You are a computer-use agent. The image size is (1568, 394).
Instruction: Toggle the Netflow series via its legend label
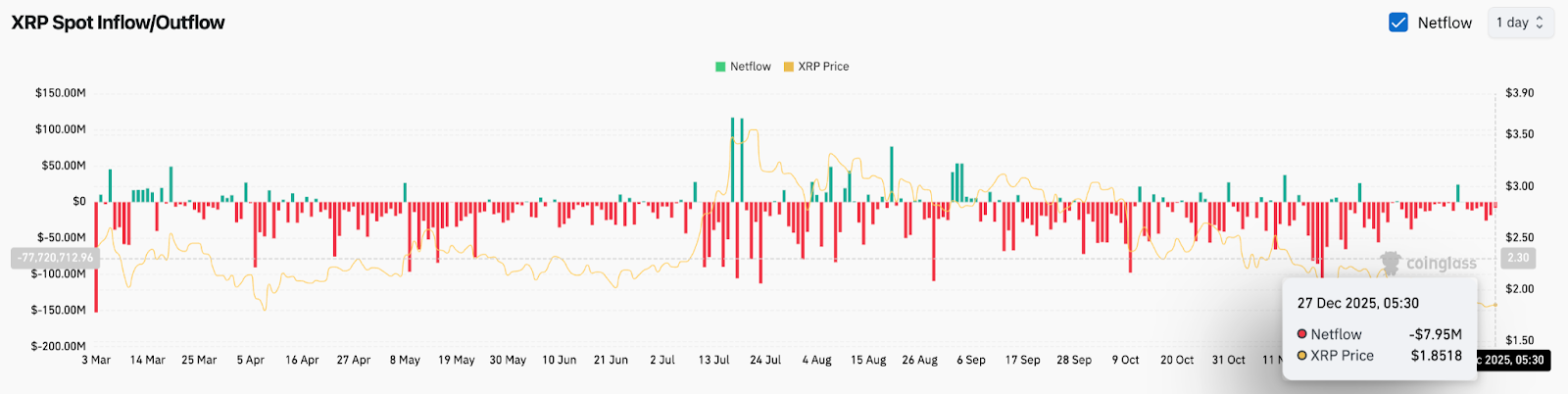click(x=750, y=67)
